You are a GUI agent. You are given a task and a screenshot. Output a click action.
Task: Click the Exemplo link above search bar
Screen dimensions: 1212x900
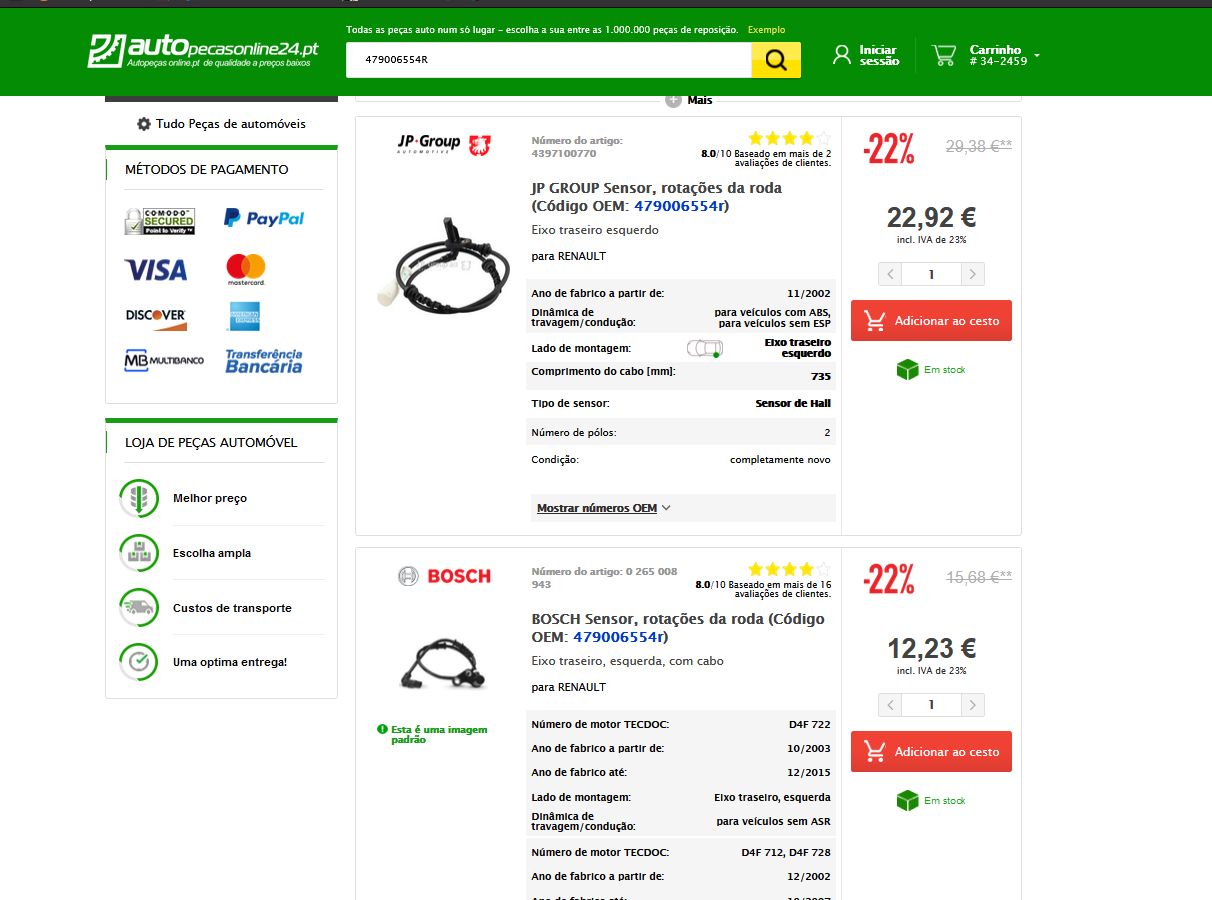tap(766, 30)
